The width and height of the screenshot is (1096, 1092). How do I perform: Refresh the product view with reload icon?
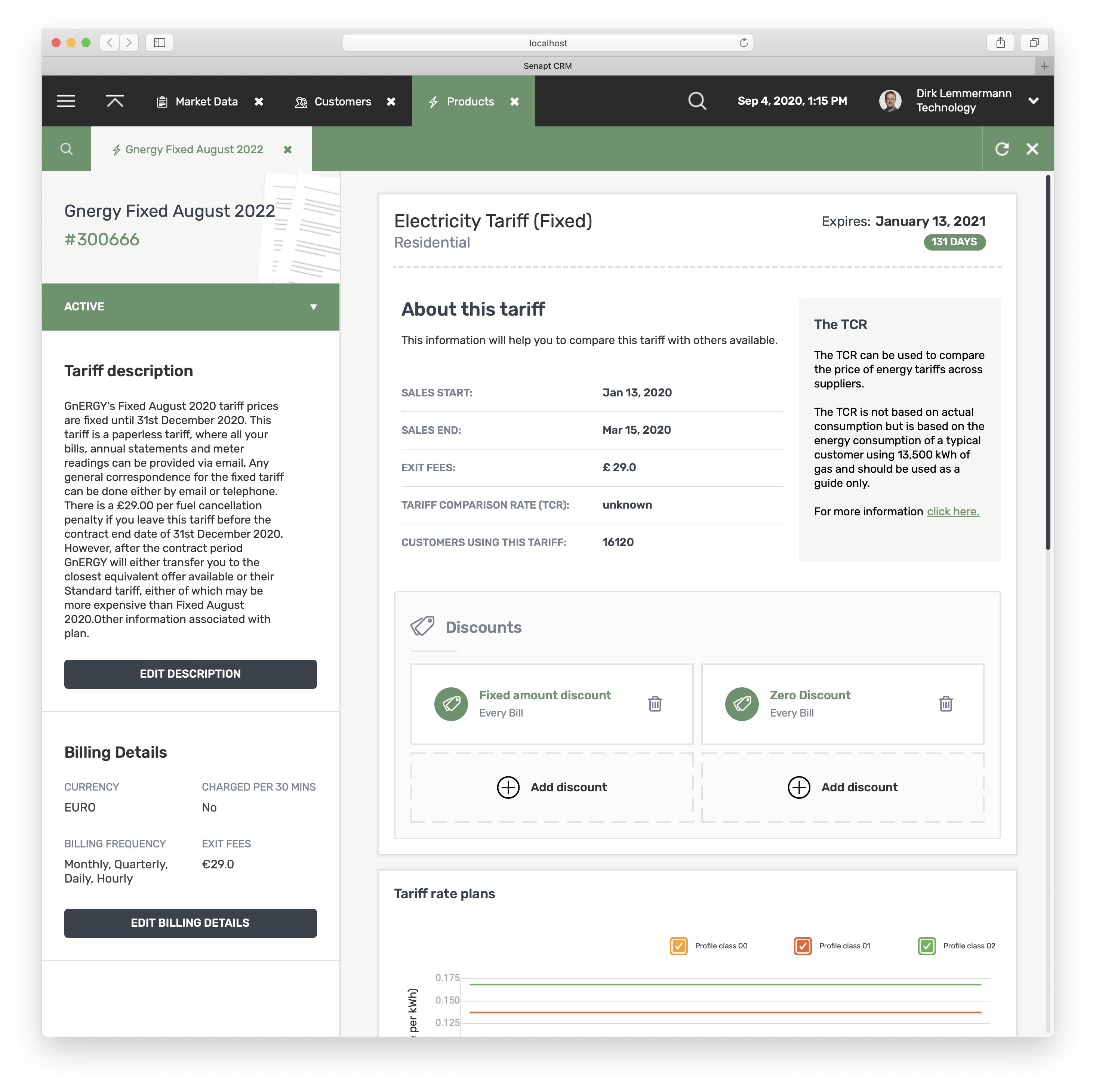point(1002,149)
